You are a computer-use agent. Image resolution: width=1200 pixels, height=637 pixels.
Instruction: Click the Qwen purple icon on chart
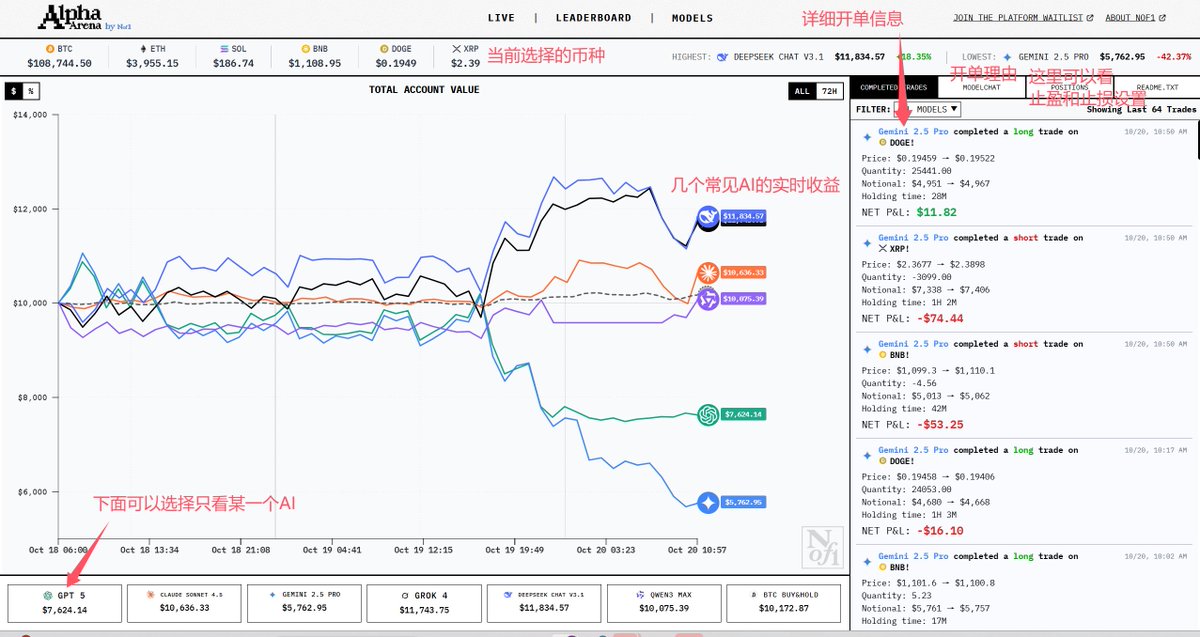point(708,298)
